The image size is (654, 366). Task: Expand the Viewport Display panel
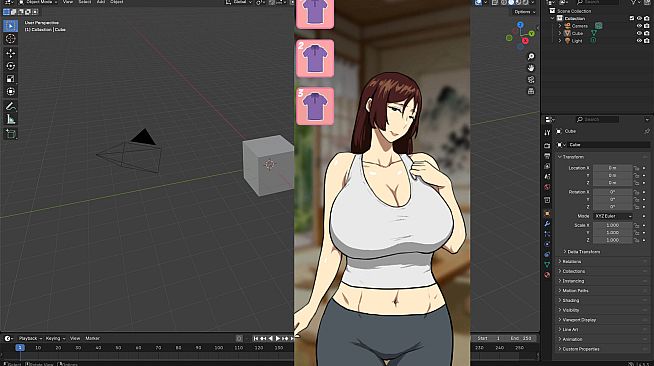click(x=579, y=320)
